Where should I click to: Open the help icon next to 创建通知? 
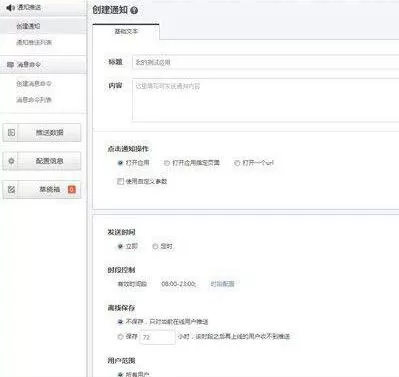tap(134, 11)
